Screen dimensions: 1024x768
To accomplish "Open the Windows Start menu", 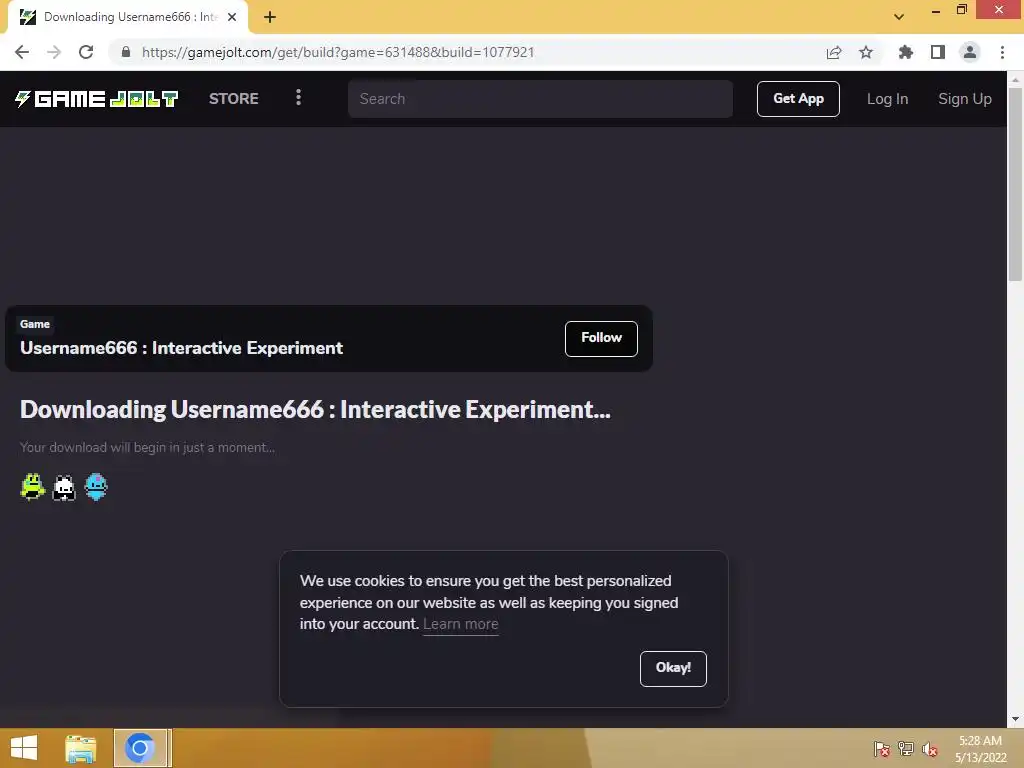I will 24,748.
